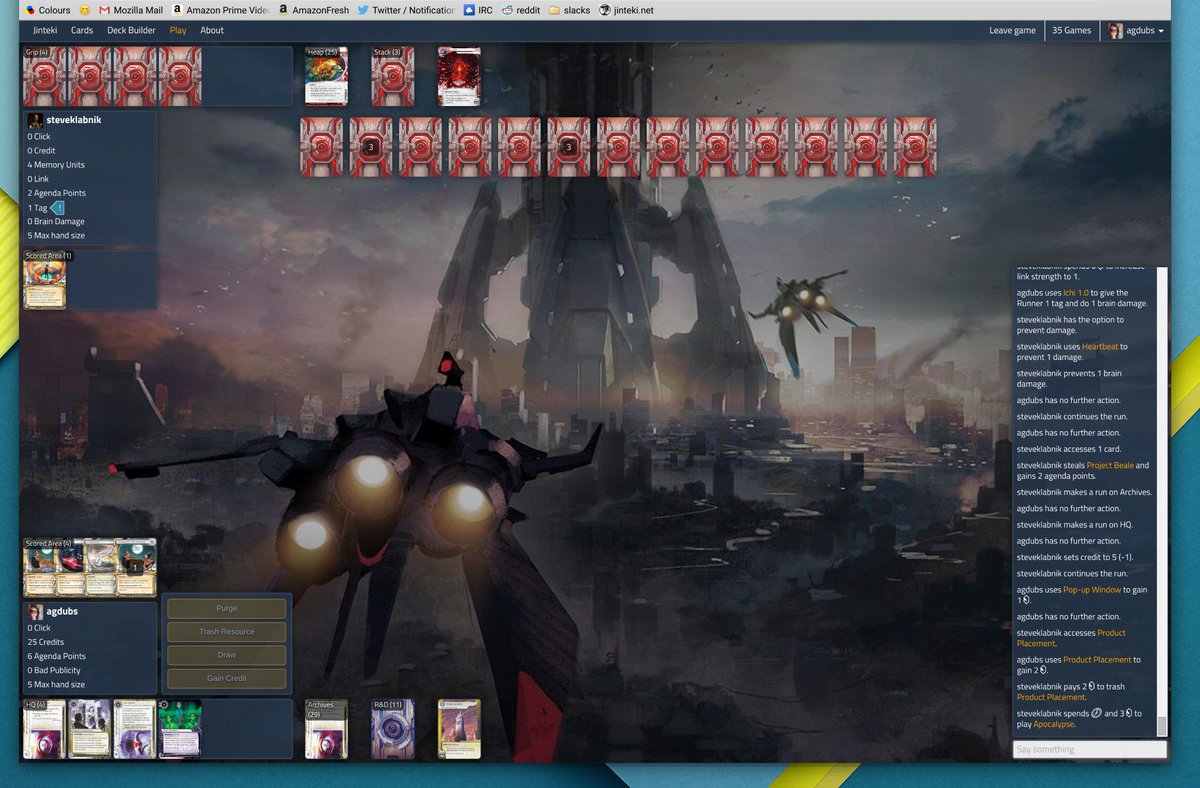1200x788 pixels.
Task: Expand the agdubs account dropdown
Action: tap(1136, 31)
